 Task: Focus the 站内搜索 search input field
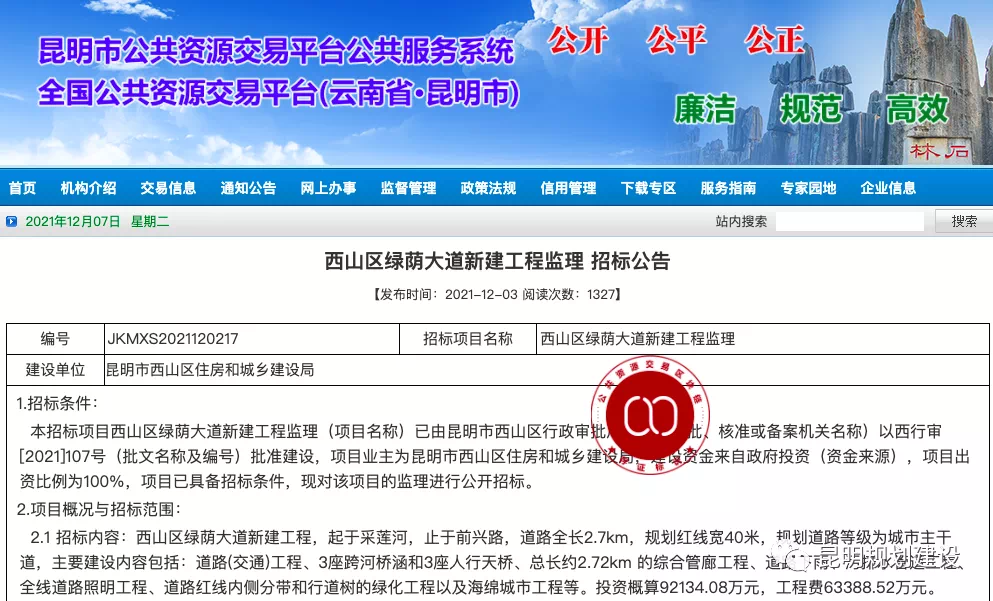click(x=850, y=222)
